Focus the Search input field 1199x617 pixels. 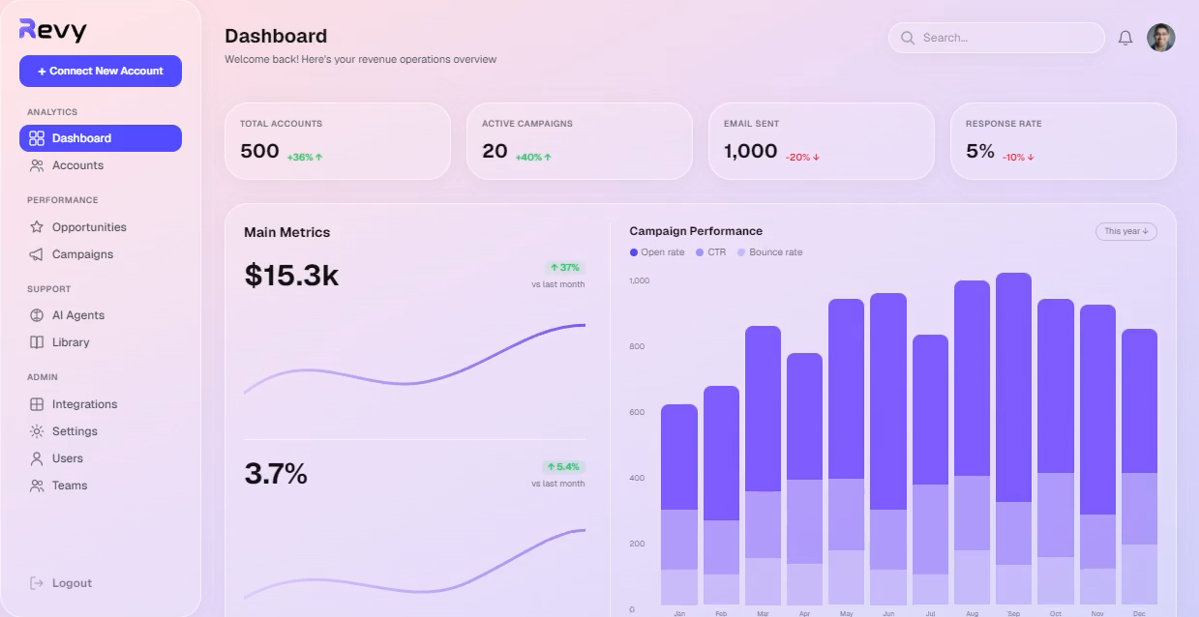[x=996, y=37]
